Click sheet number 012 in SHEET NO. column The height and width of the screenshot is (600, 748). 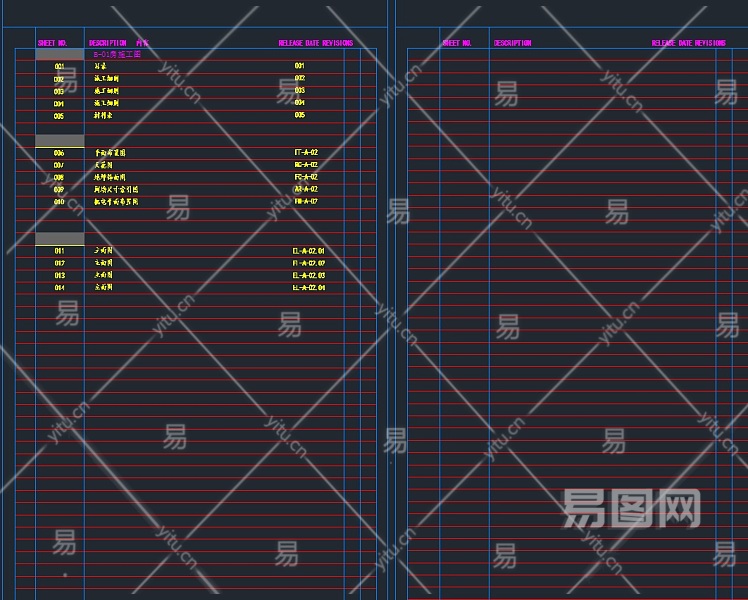(59, 263)
